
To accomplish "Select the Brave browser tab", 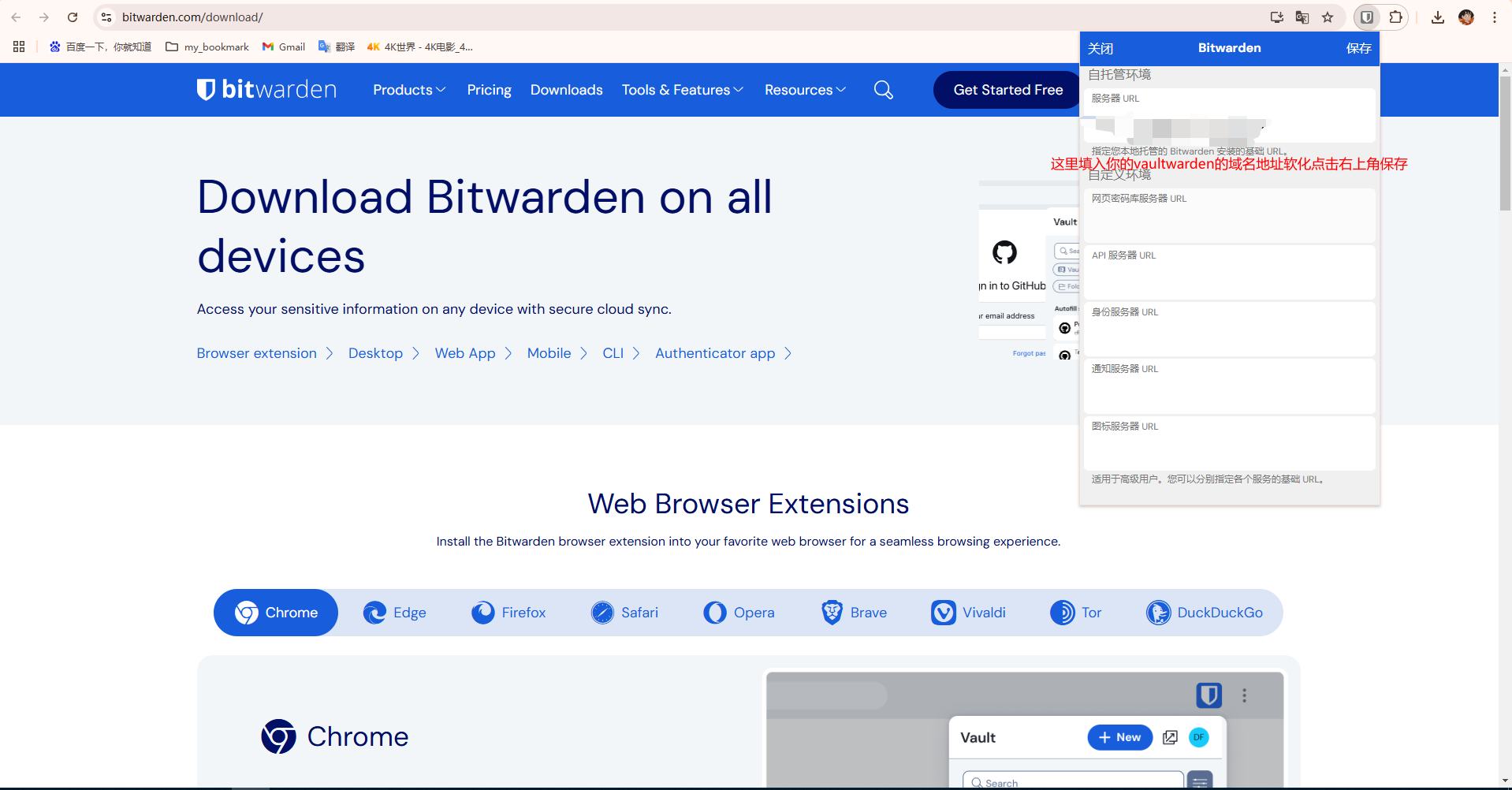I will coord(854,613).
